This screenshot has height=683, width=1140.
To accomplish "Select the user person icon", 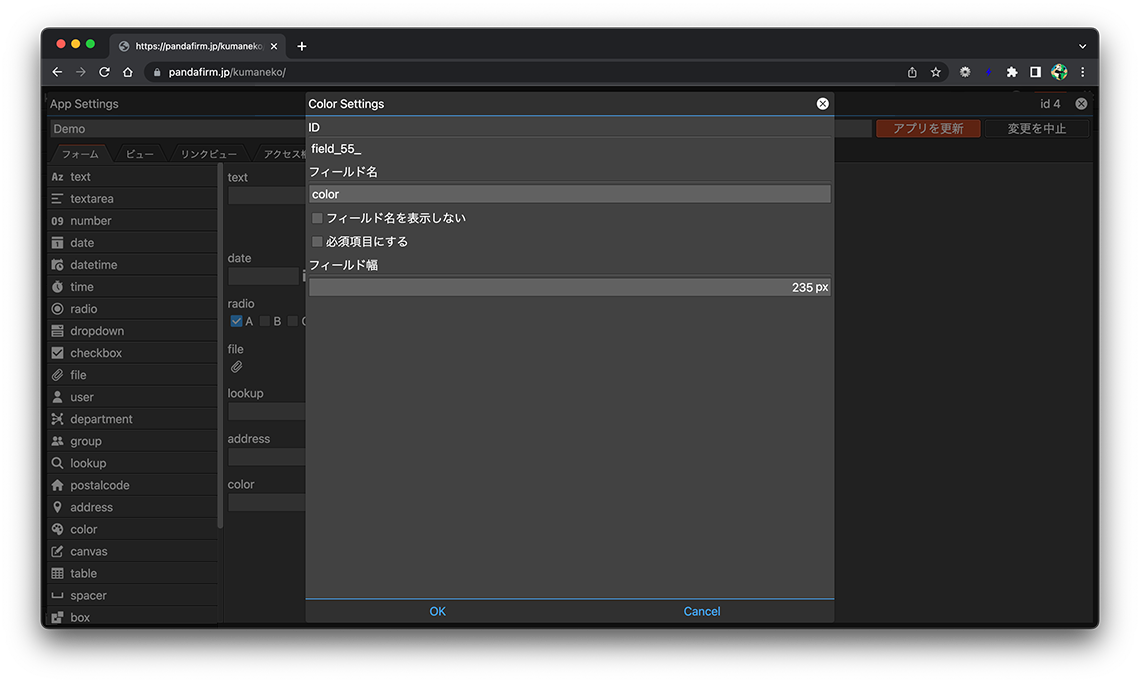I will pyautogui.click(x=58, y=397).
